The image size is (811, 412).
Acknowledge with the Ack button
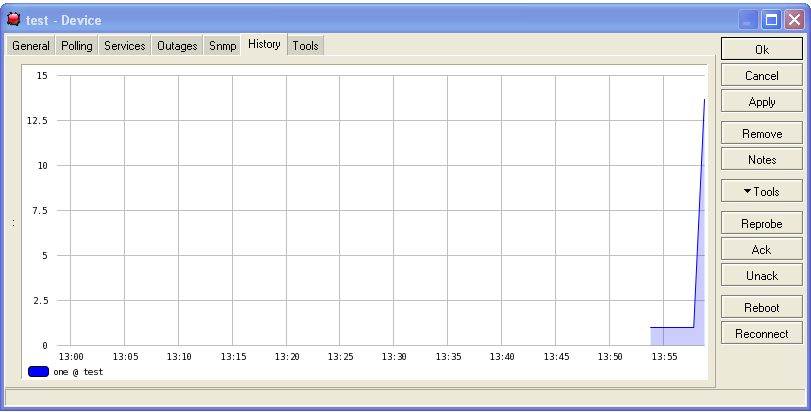(762, 249)
